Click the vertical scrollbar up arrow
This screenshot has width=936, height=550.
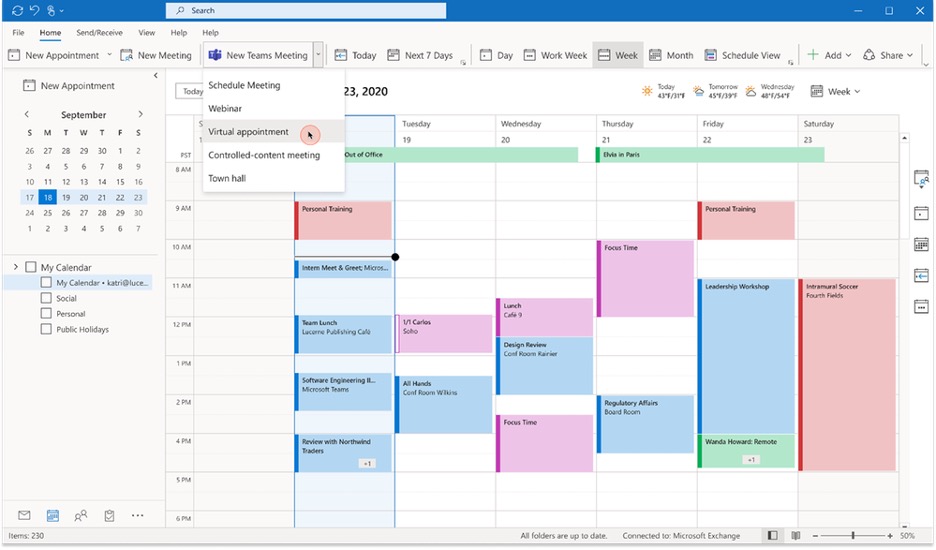point(904,138)
